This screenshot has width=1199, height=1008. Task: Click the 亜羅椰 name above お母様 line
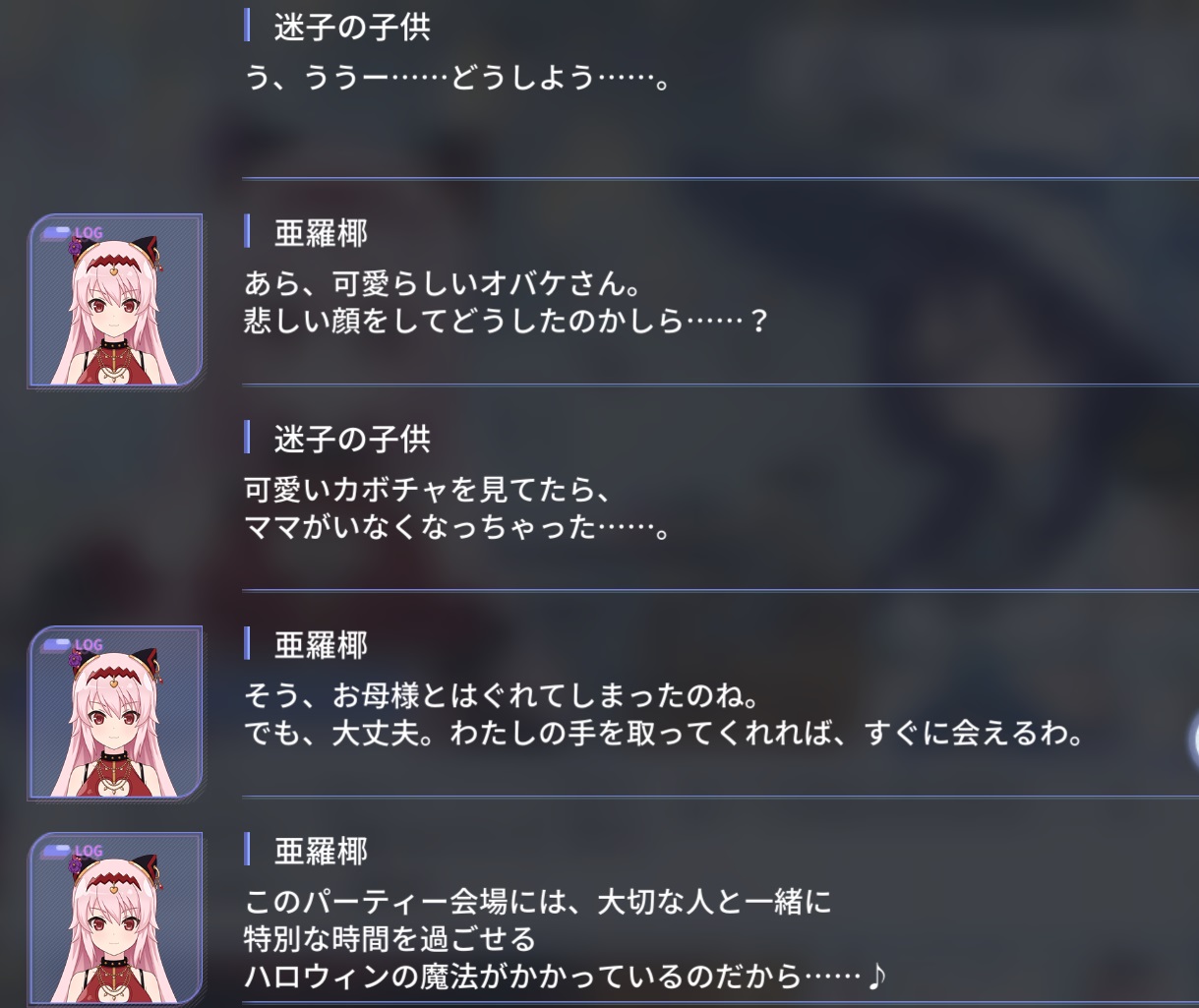(x=321, y=645)
